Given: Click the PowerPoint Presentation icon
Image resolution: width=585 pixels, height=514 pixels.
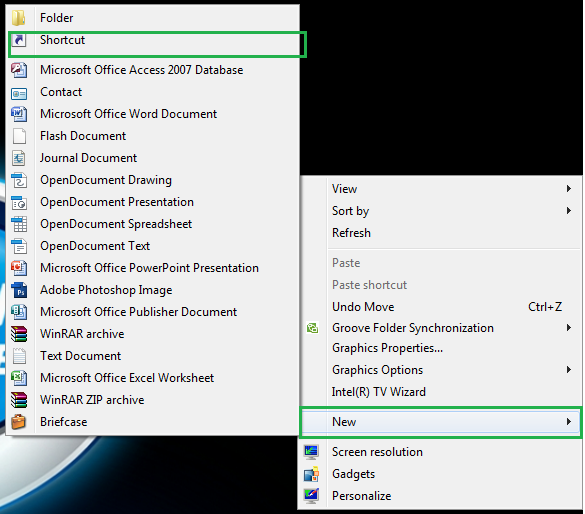Looking at the screenshot, I should click(x=19, y=268).
